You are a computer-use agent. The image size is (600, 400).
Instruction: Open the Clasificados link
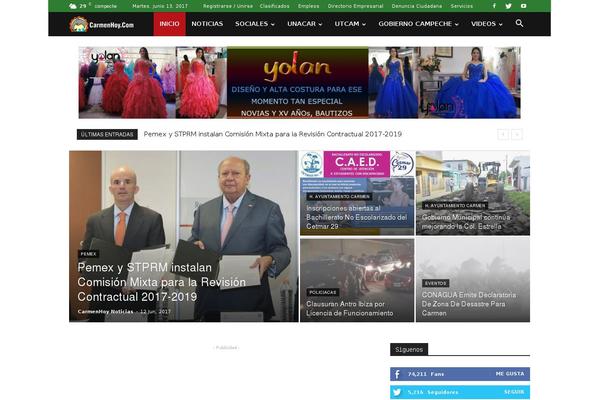point(274,6)
